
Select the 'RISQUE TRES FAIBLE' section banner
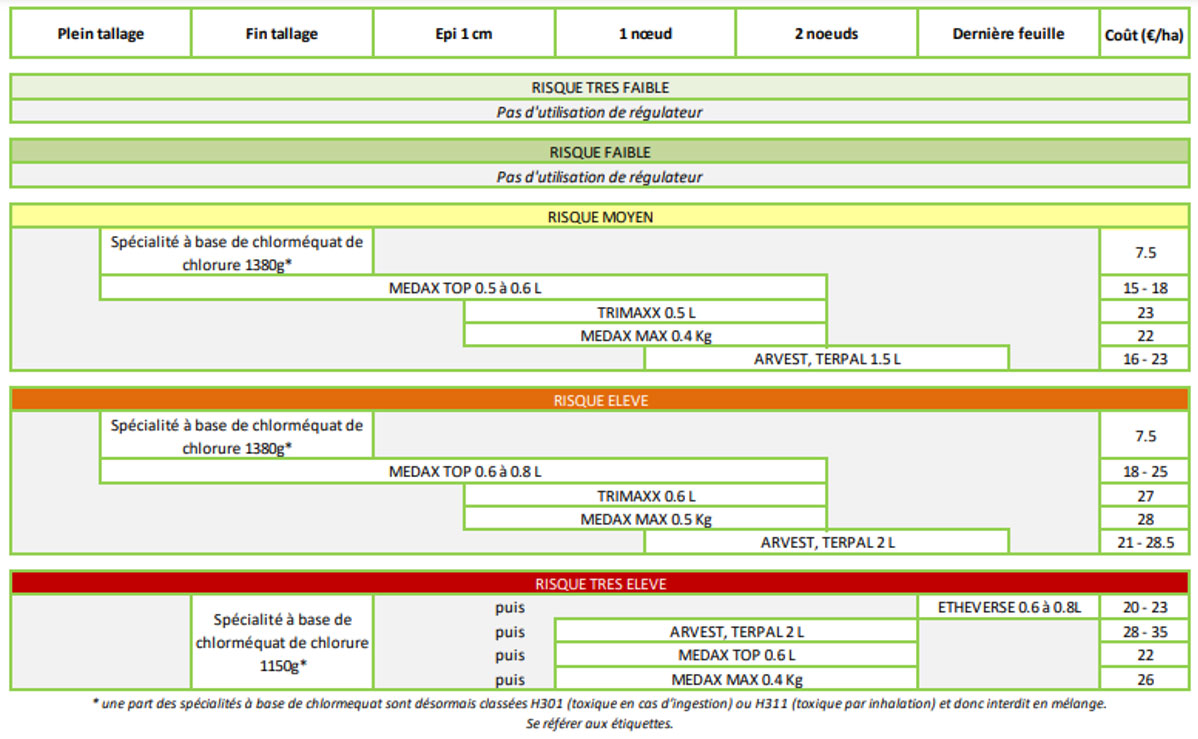600,87
